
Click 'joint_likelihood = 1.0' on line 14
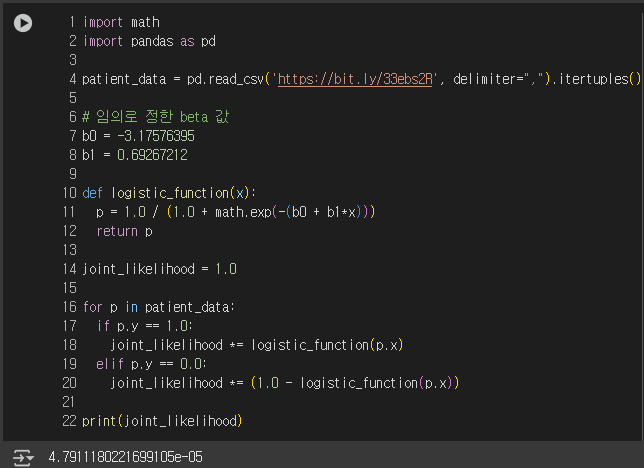[x=159, y=269]
